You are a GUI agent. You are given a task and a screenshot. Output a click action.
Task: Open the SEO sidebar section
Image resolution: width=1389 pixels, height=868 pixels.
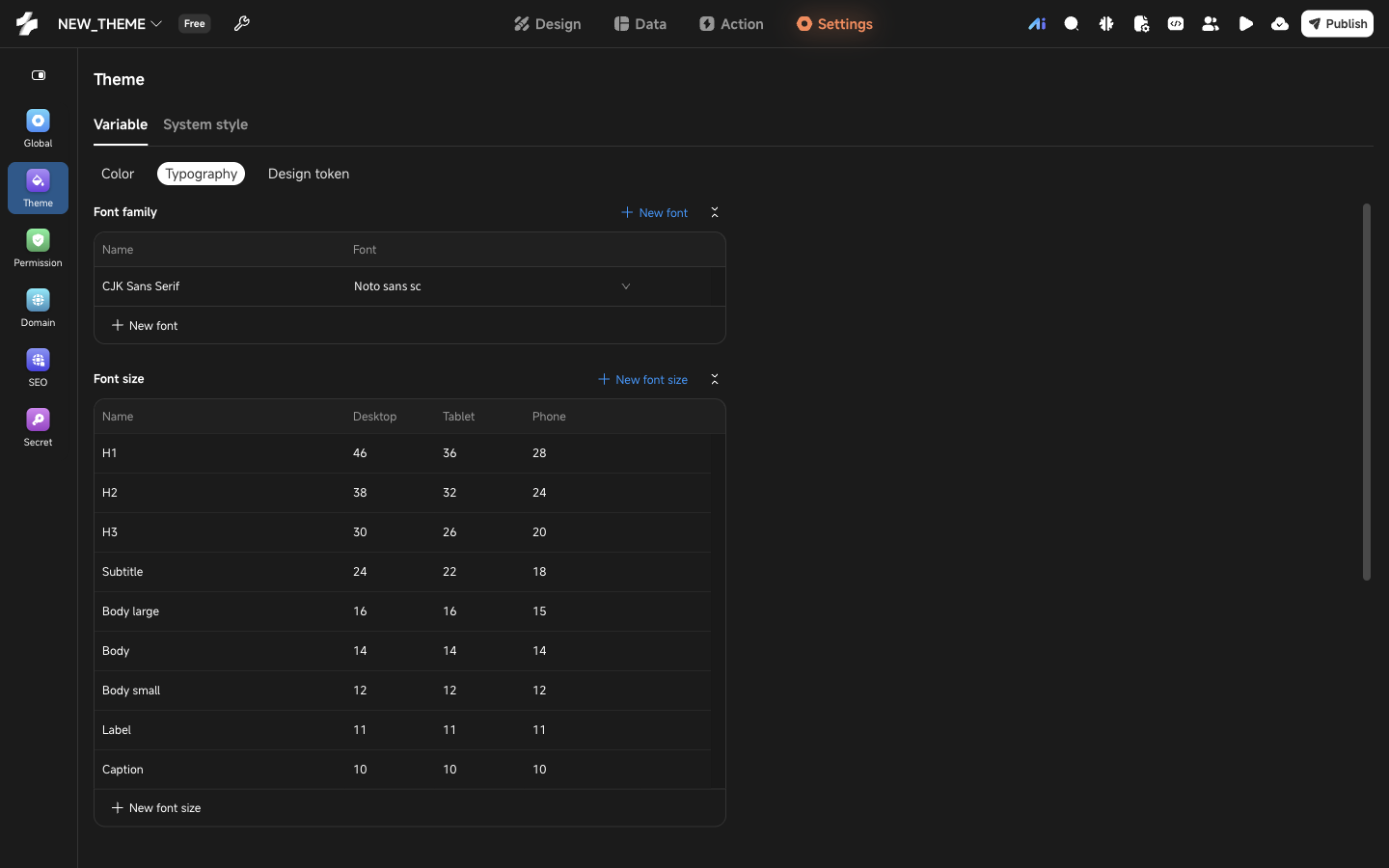pyautogui.click(x=38, y=367)
